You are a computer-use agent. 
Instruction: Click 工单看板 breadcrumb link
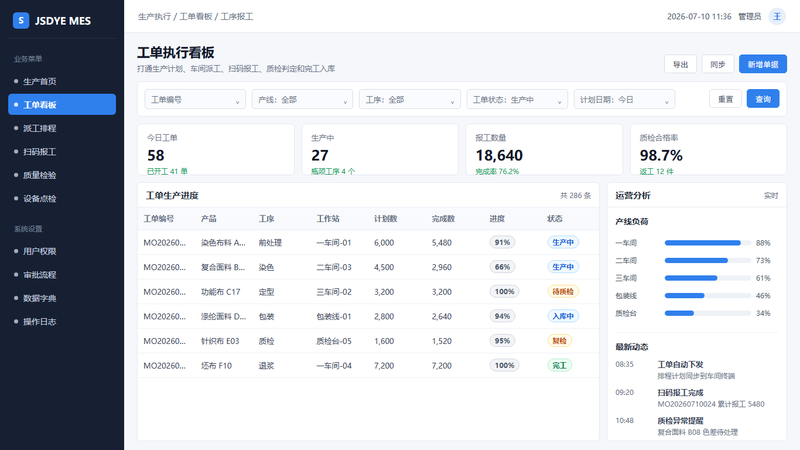click(x=196, y=16)
